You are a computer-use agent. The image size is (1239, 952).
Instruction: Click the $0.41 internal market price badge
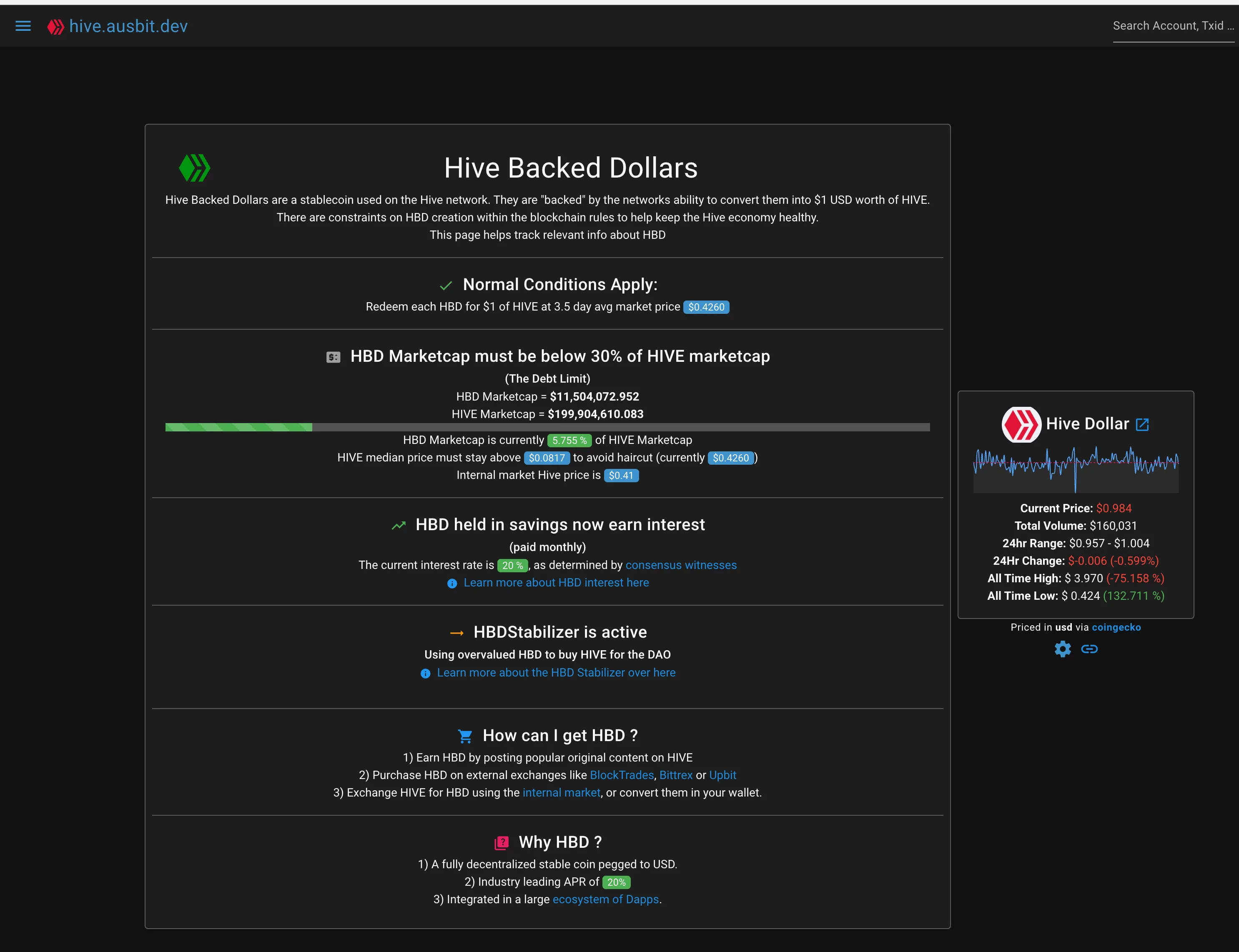click(621, 476)
